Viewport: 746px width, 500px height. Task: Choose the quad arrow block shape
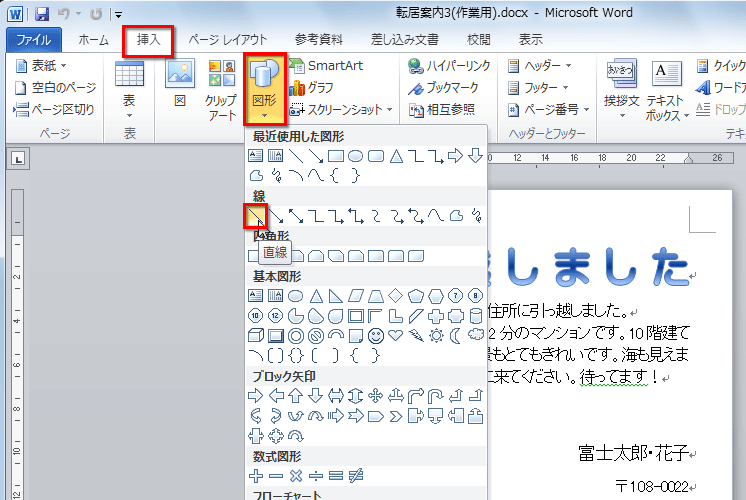pos(376,396)
